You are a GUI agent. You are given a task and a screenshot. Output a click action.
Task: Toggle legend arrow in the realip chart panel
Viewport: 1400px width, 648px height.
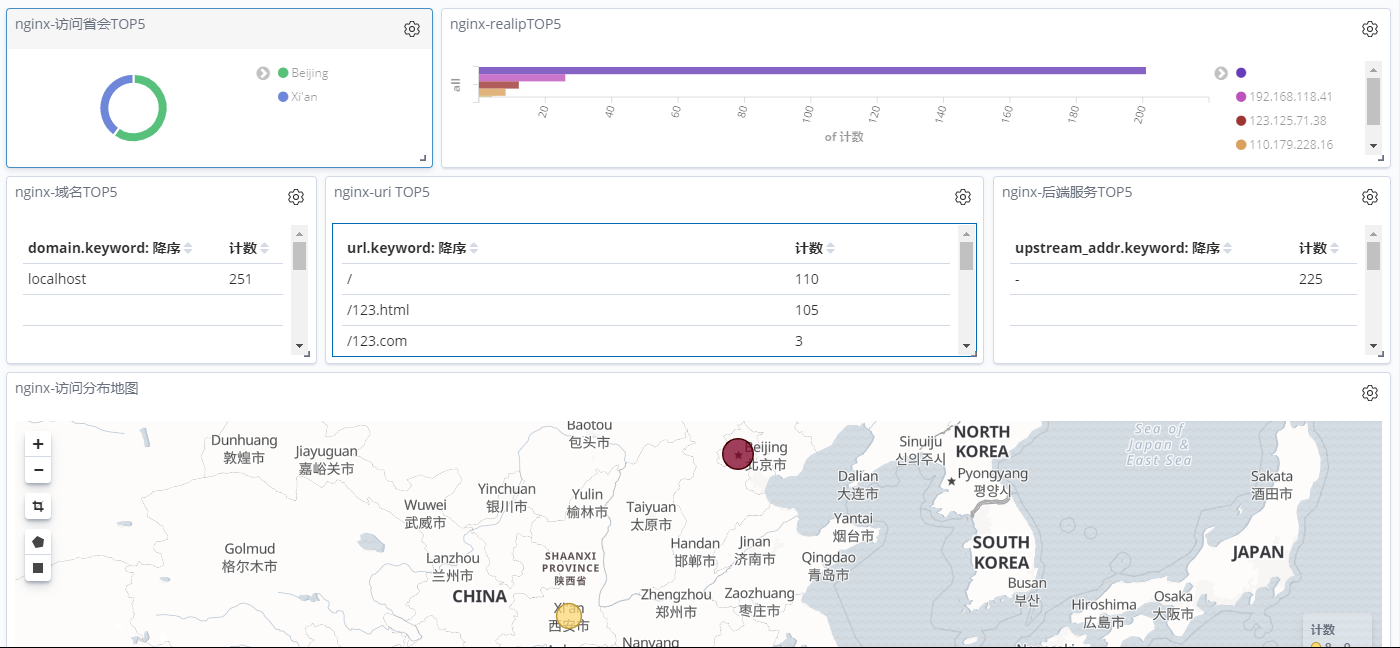point(1221,73)
